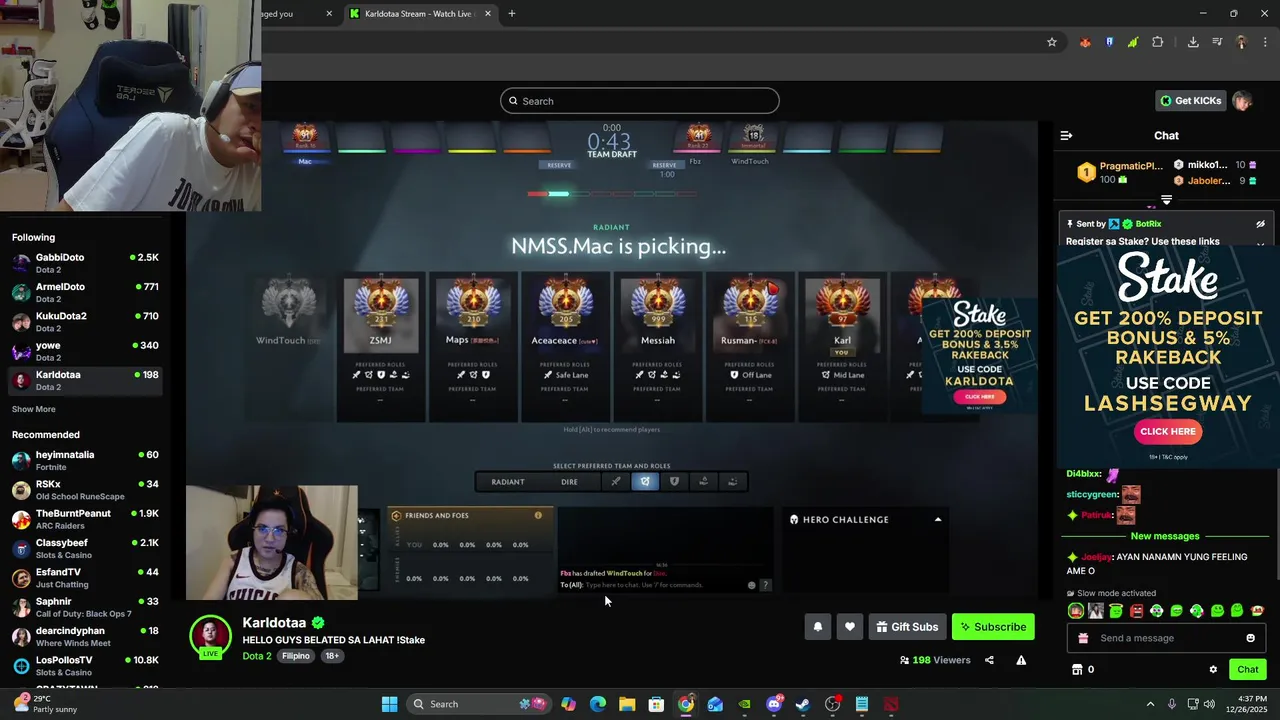The image size is (1280, 720).
Task: Expand the gift leaderboard down arrow
Action: click(x=1166, y=200)
